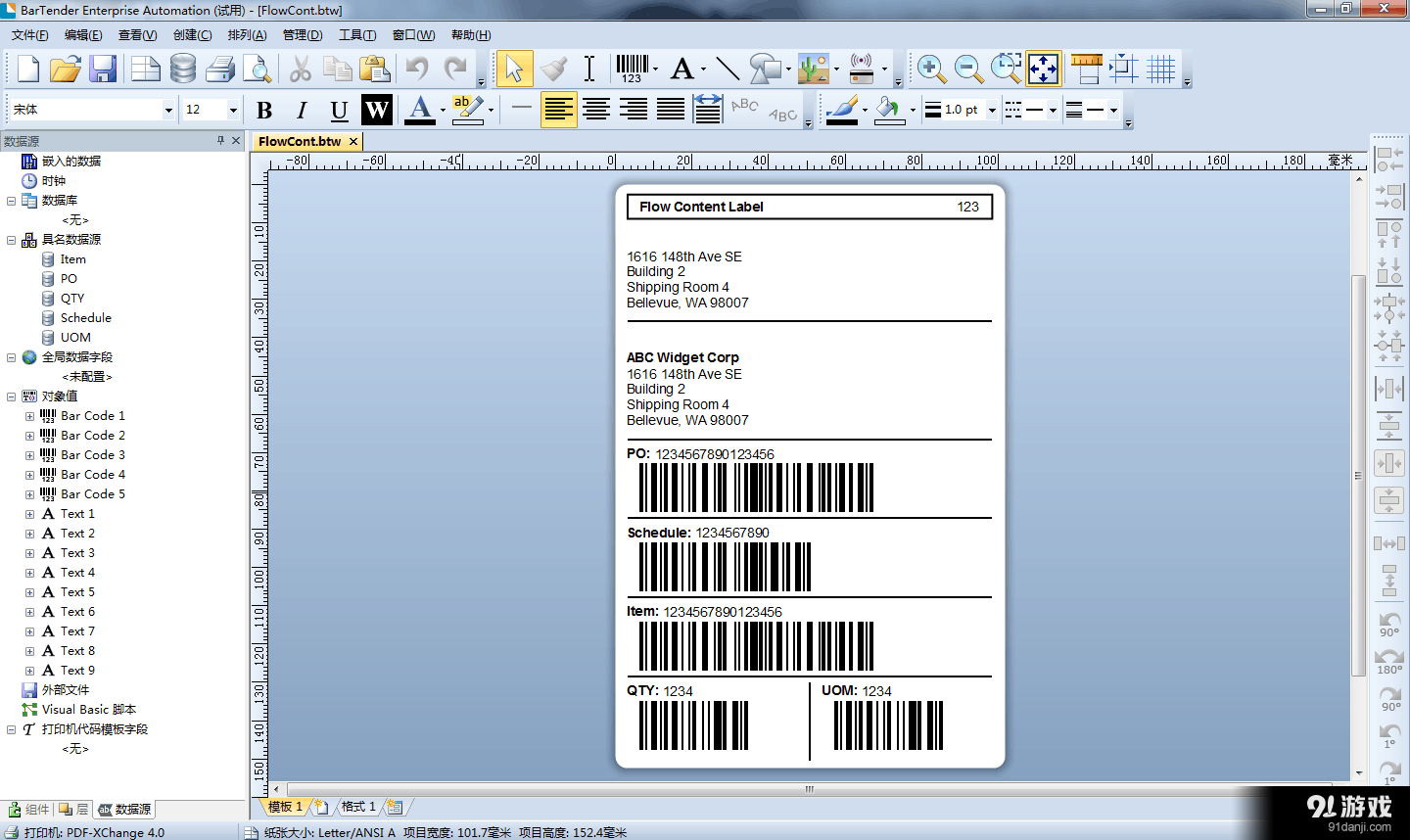
Task: Expand Text 5 tree node
Action: [29, 592]
